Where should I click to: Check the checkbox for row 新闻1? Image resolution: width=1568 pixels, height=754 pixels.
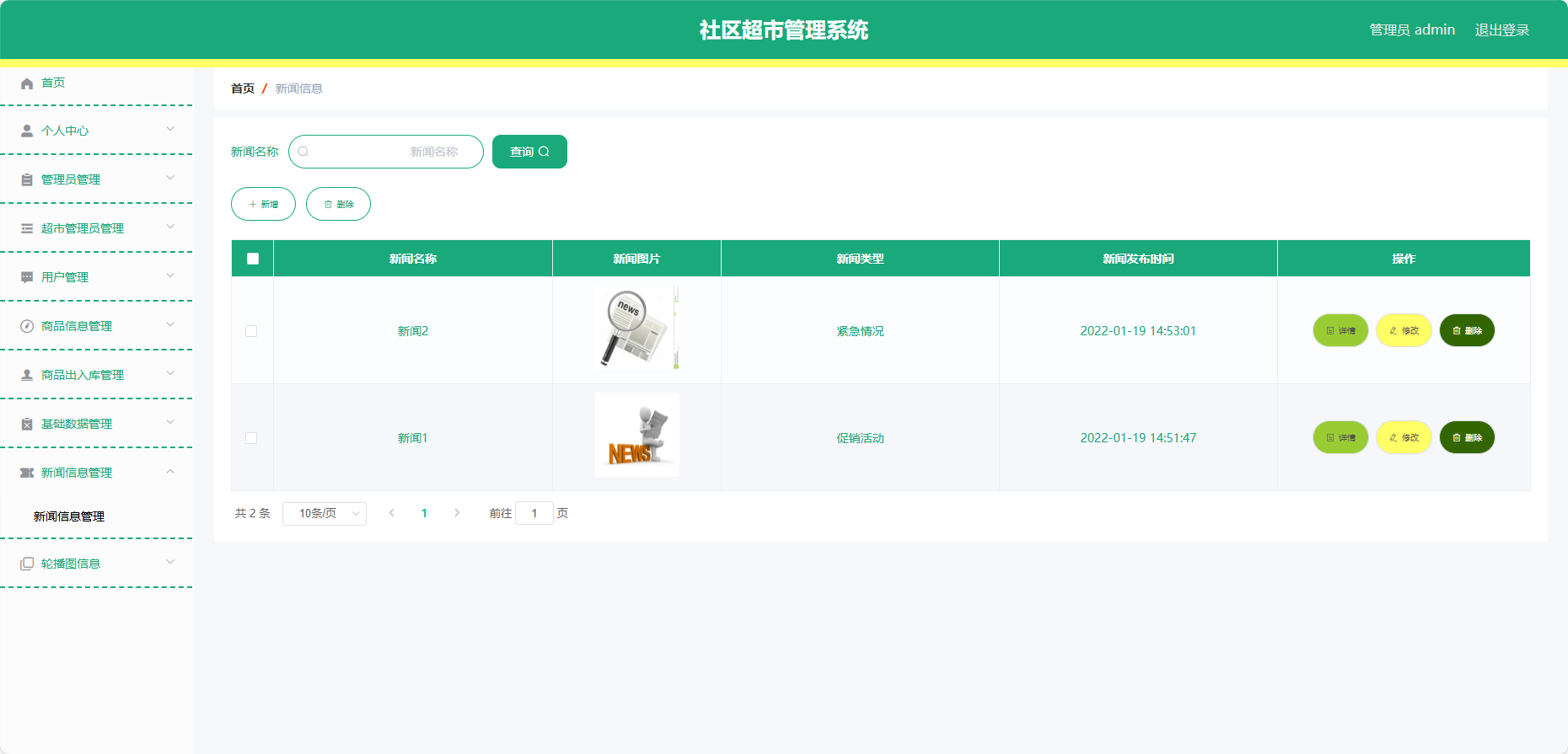pos(251,438)
